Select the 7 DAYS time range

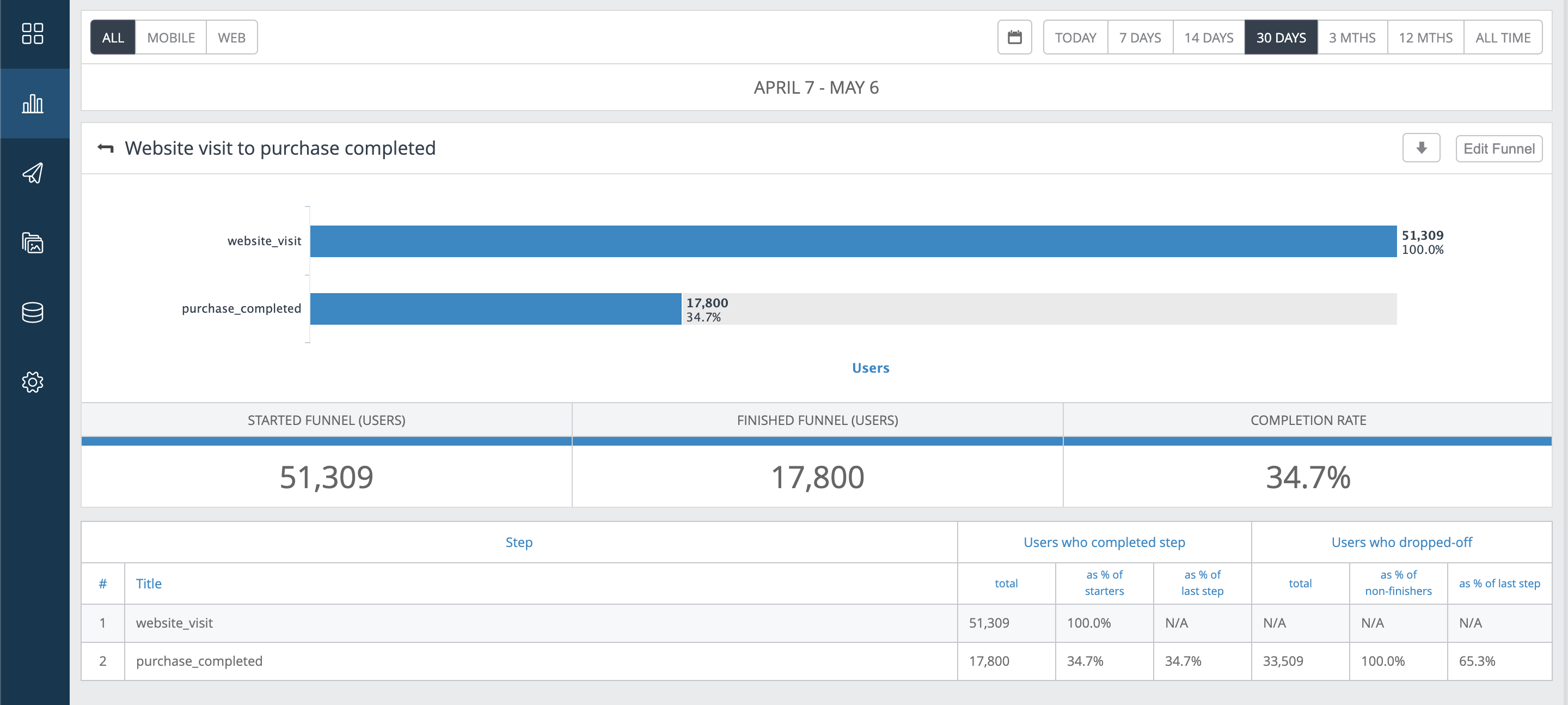(x=1140, y=37)
